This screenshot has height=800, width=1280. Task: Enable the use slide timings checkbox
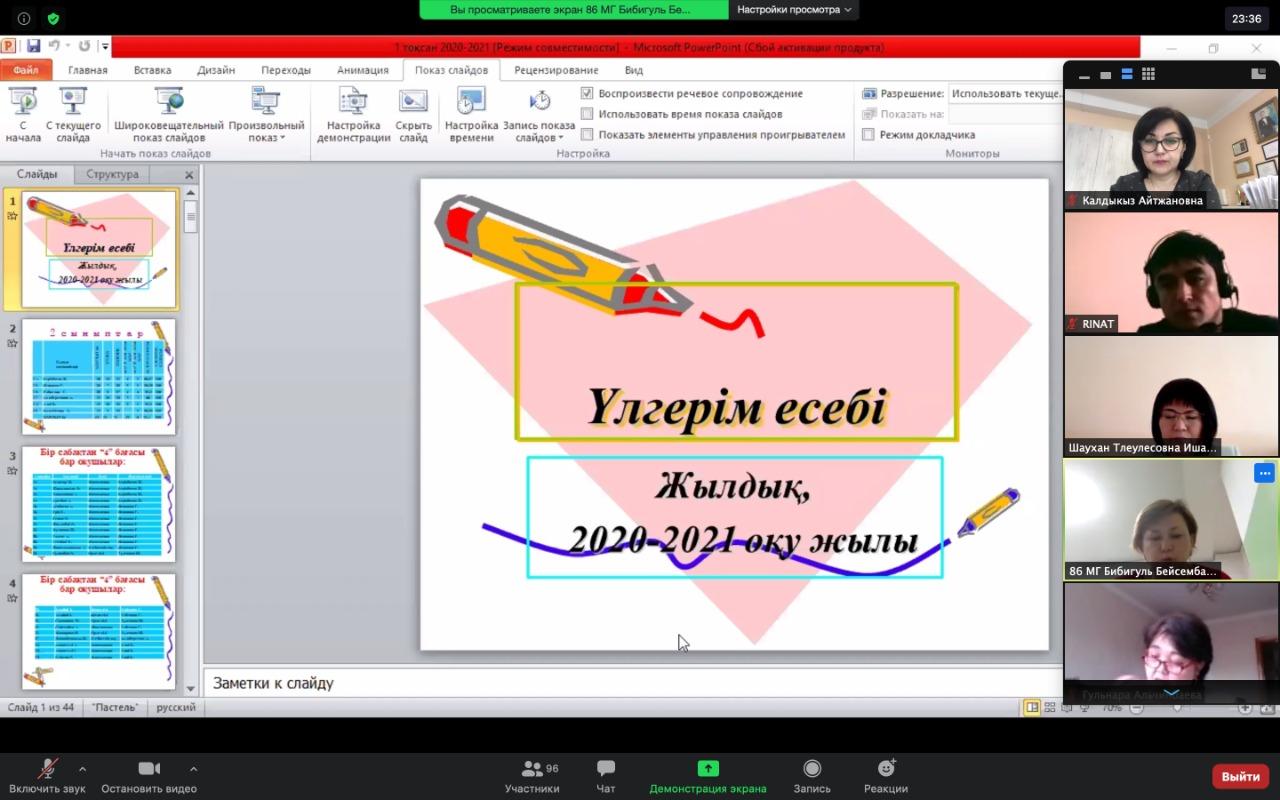tap(587, 114)
